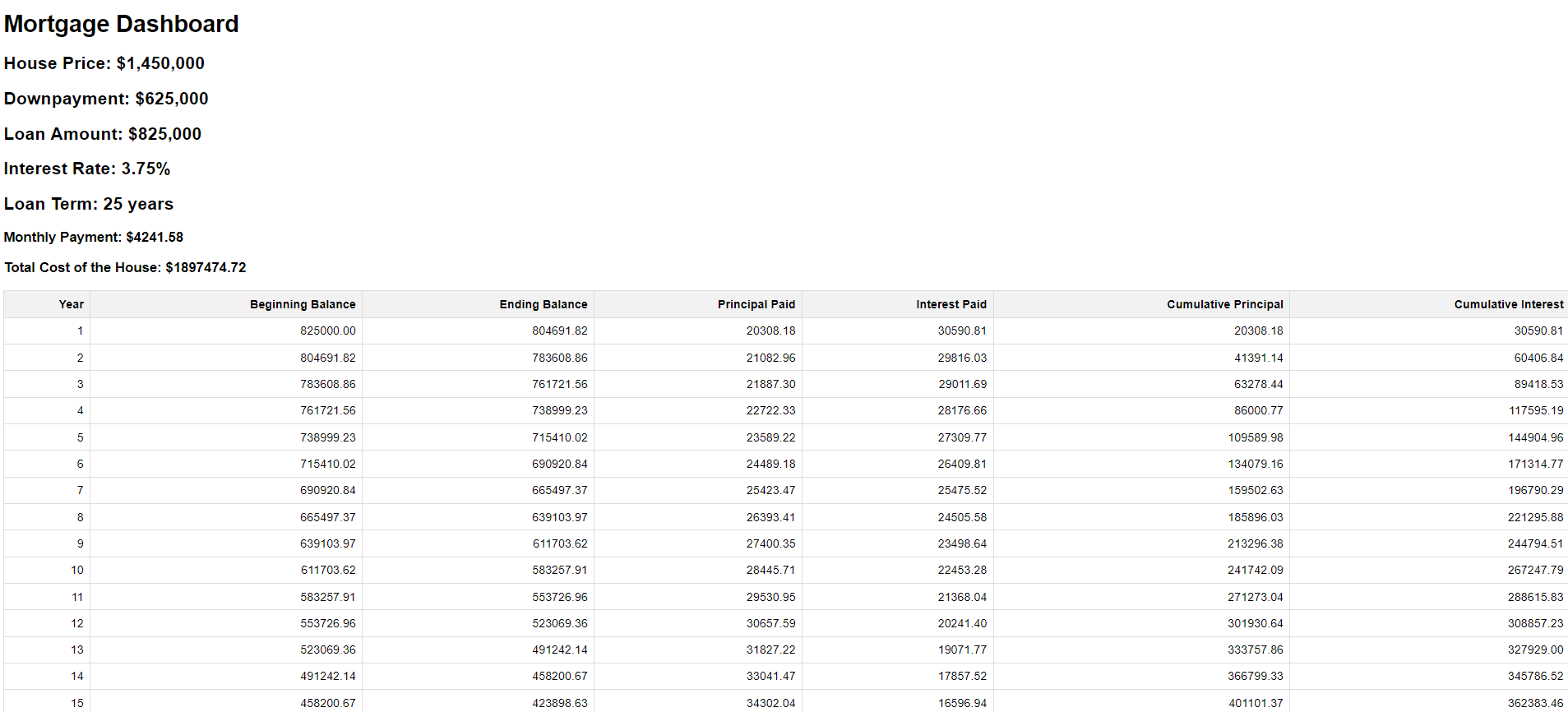The image size is (1568, 712).
Task: Click the Ending Balance column header
Action: pyautogui.click(x=543, y=304)
